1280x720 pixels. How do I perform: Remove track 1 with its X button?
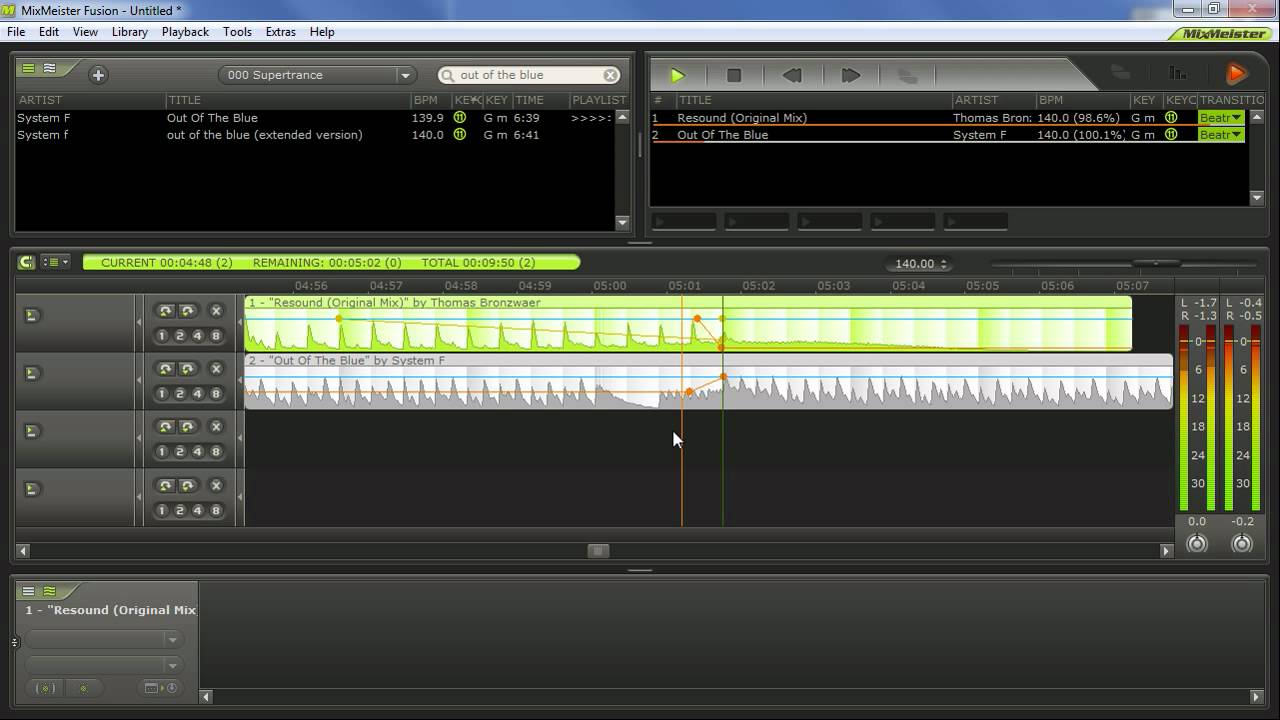216,311
